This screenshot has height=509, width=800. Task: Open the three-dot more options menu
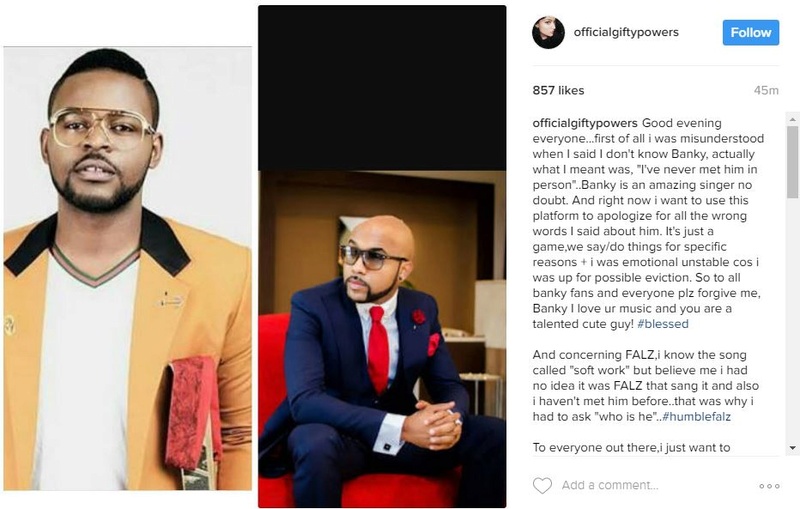[769, 486]
